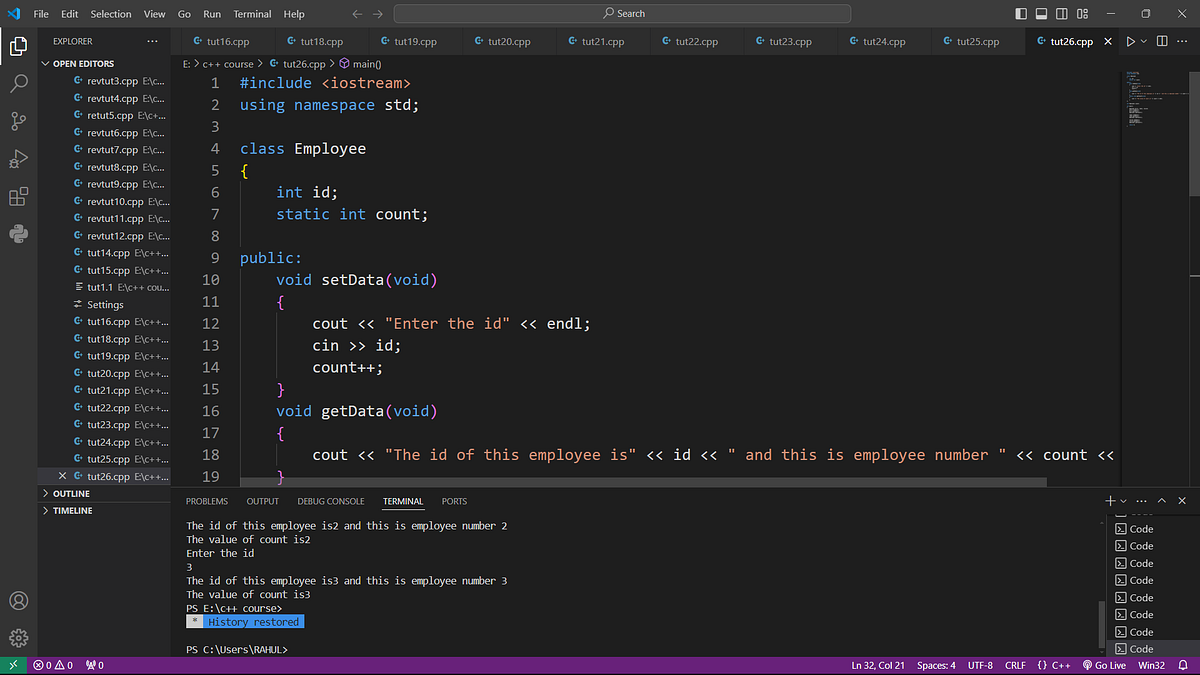Switch to the OUTPUT panel tab
The image size is (1200, 675).
pos(262,500)
